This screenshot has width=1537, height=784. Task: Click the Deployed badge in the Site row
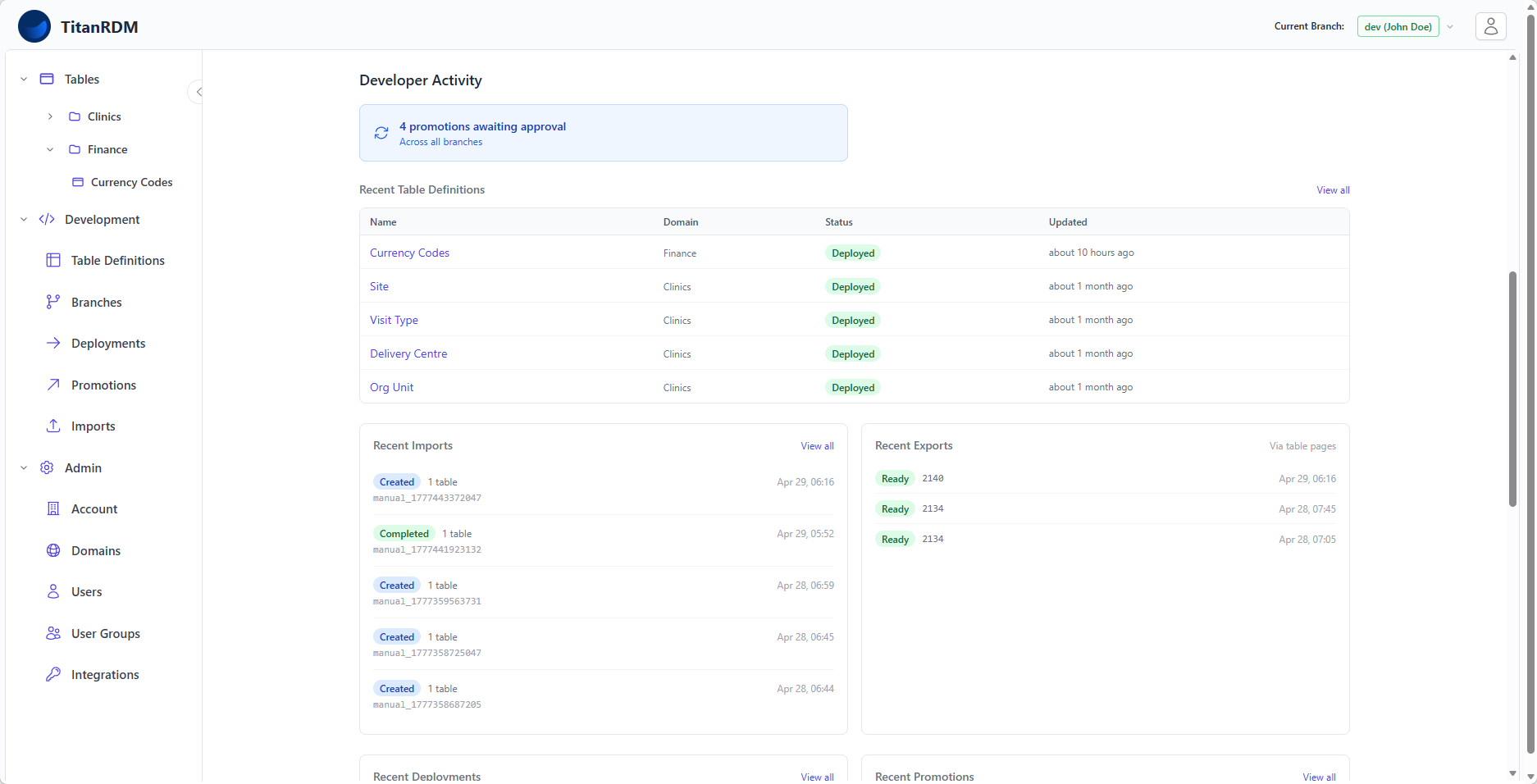tap(853, 286)
